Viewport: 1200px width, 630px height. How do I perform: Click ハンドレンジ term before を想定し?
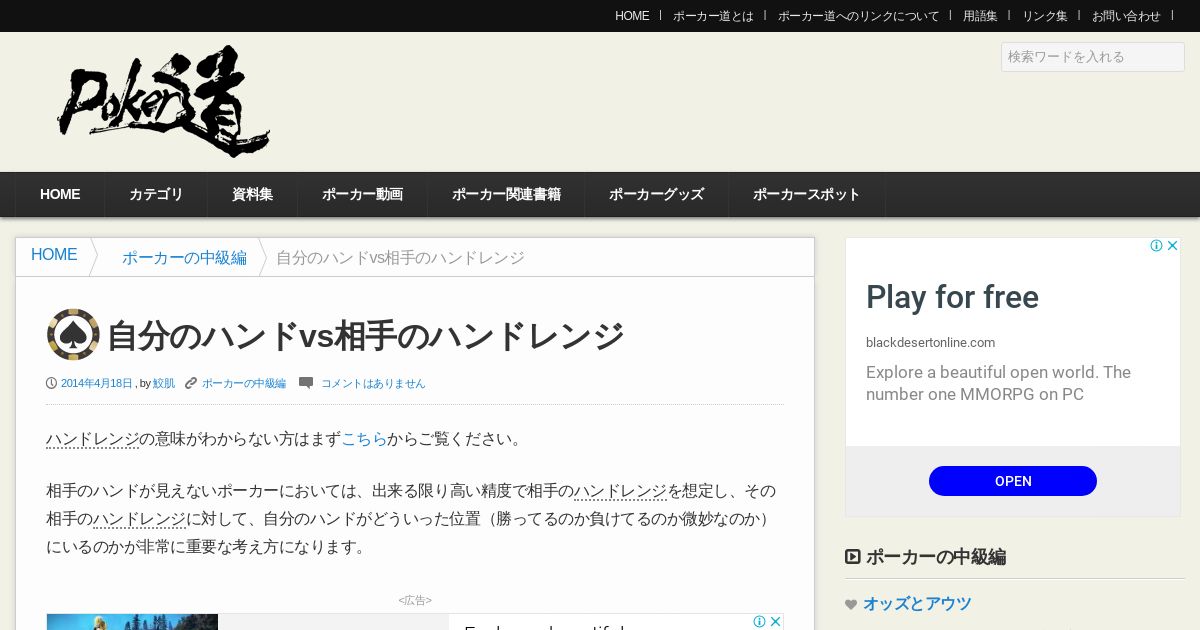(620, 491)
